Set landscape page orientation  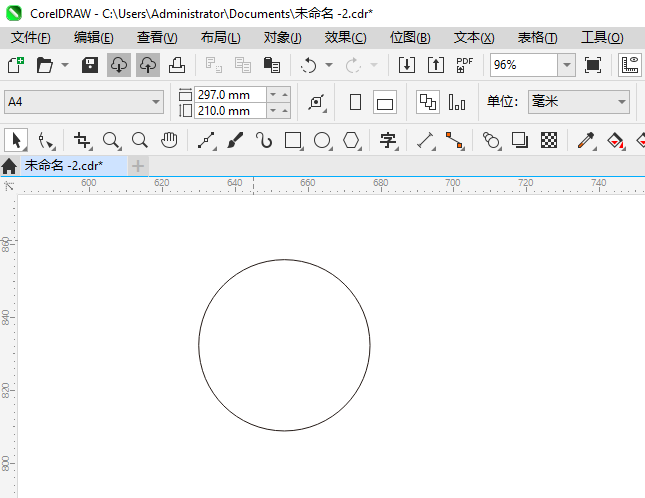coord(385,102)
